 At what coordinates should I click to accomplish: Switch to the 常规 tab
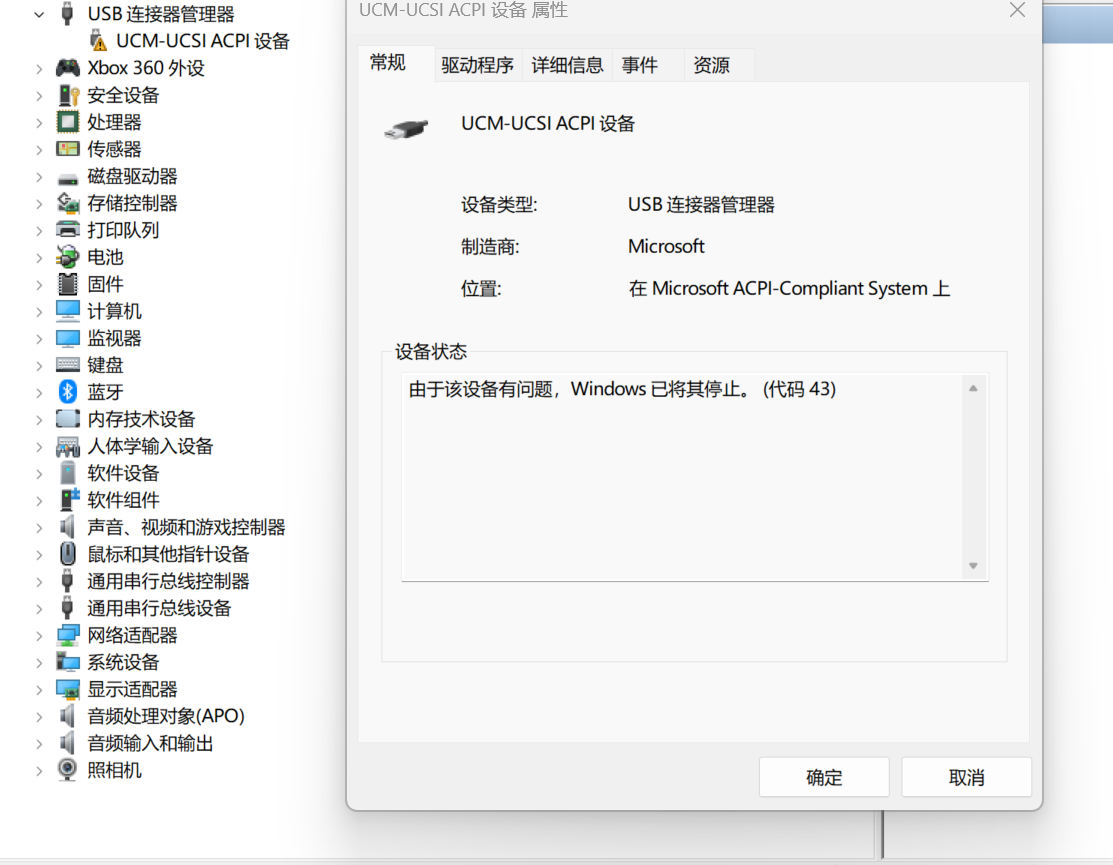point(396,63)
